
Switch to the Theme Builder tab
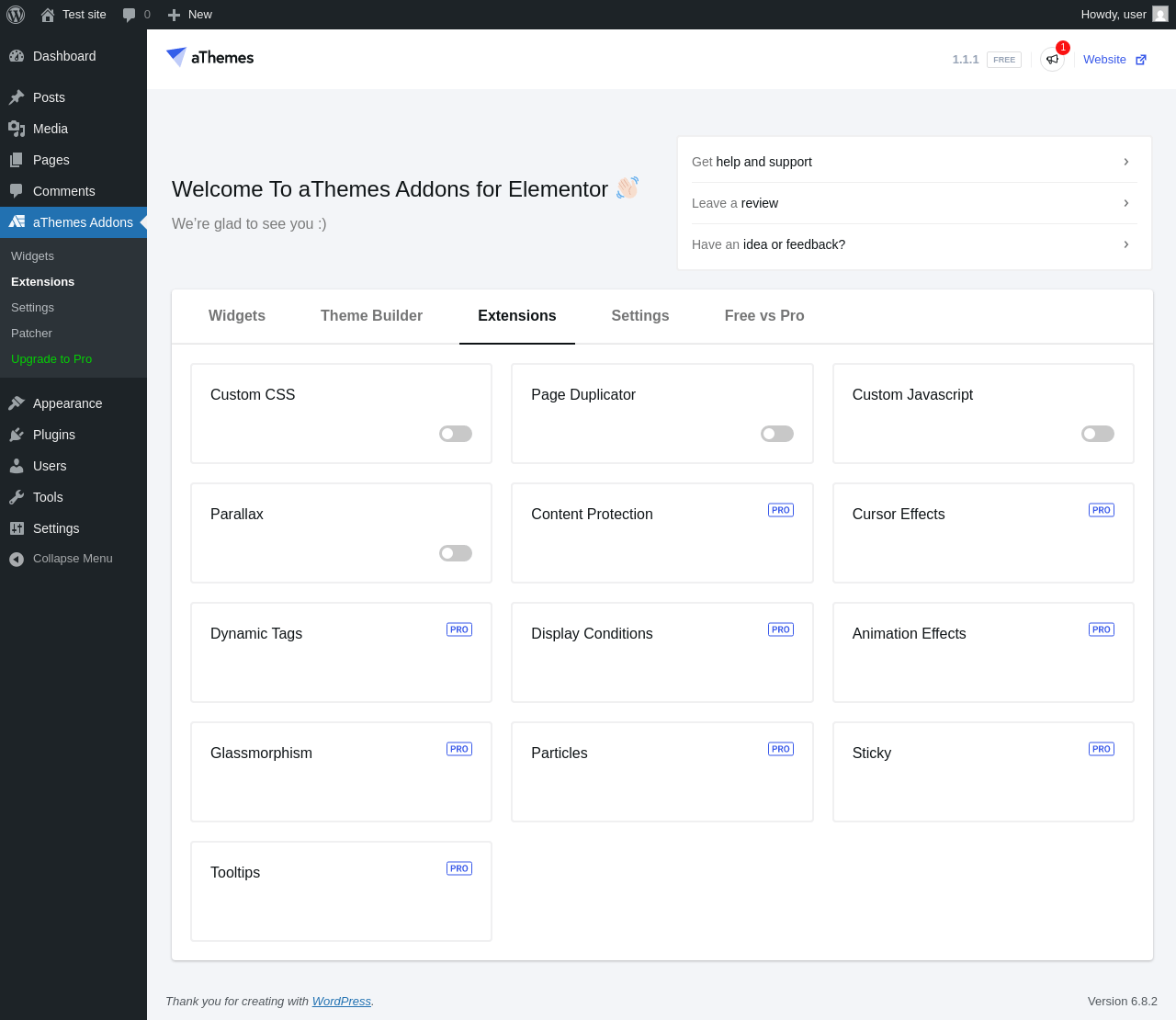(371, 316)
